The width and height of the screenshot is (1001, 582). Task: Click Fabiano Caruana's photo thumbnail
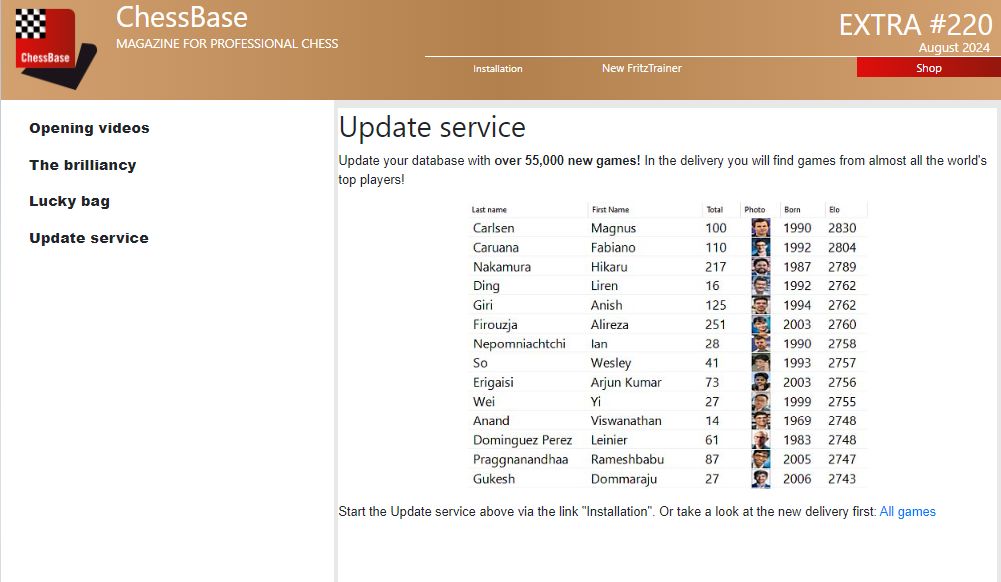click(x=760, y=247)
